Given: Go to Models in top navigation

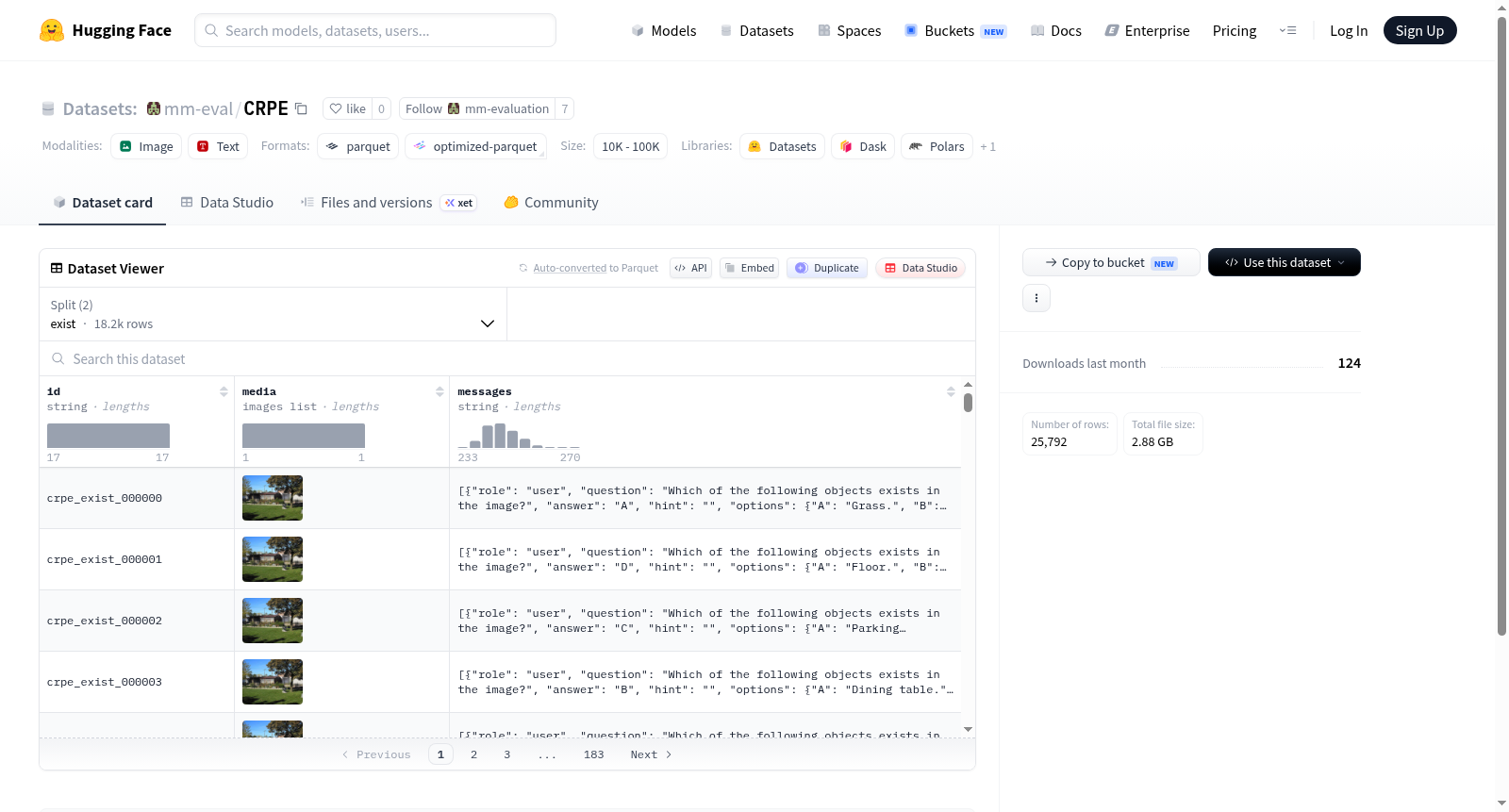Looking at the screenshot, I should tap(664, 30).
